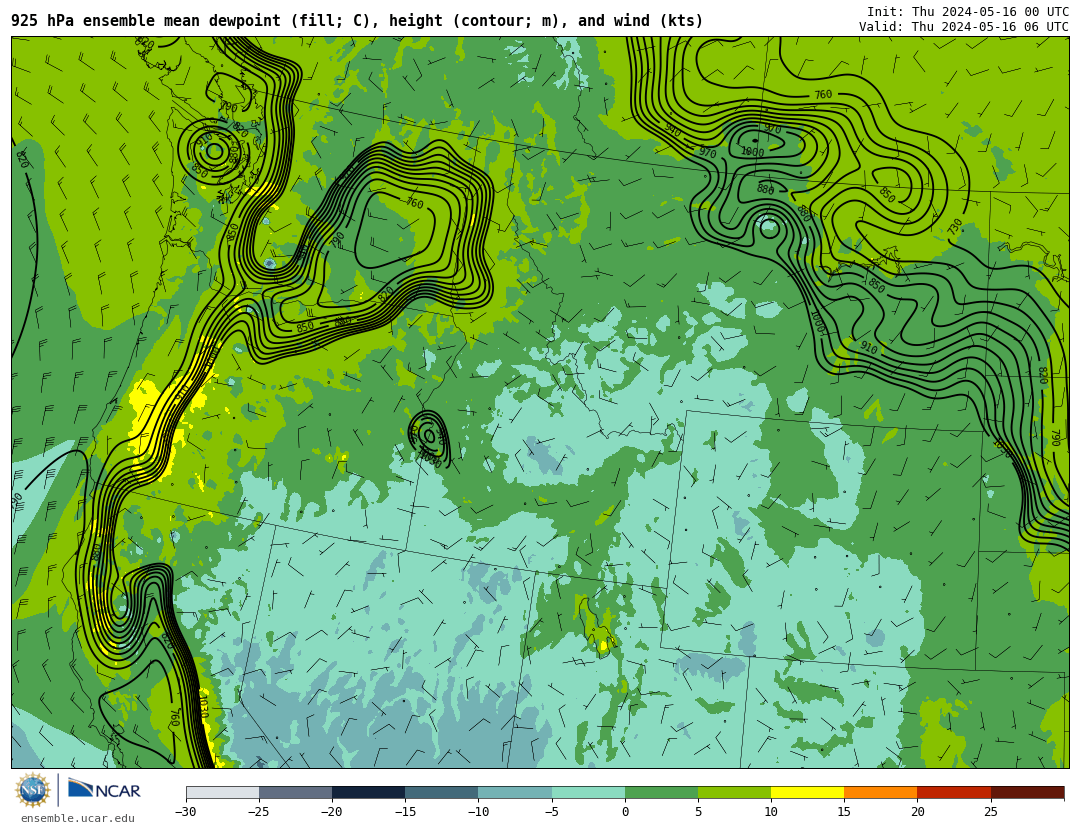Image resolution: width=1080 pixels, height=831 pixels.
Task: Click the colorbar tick label 5
Action: point(698,812)
